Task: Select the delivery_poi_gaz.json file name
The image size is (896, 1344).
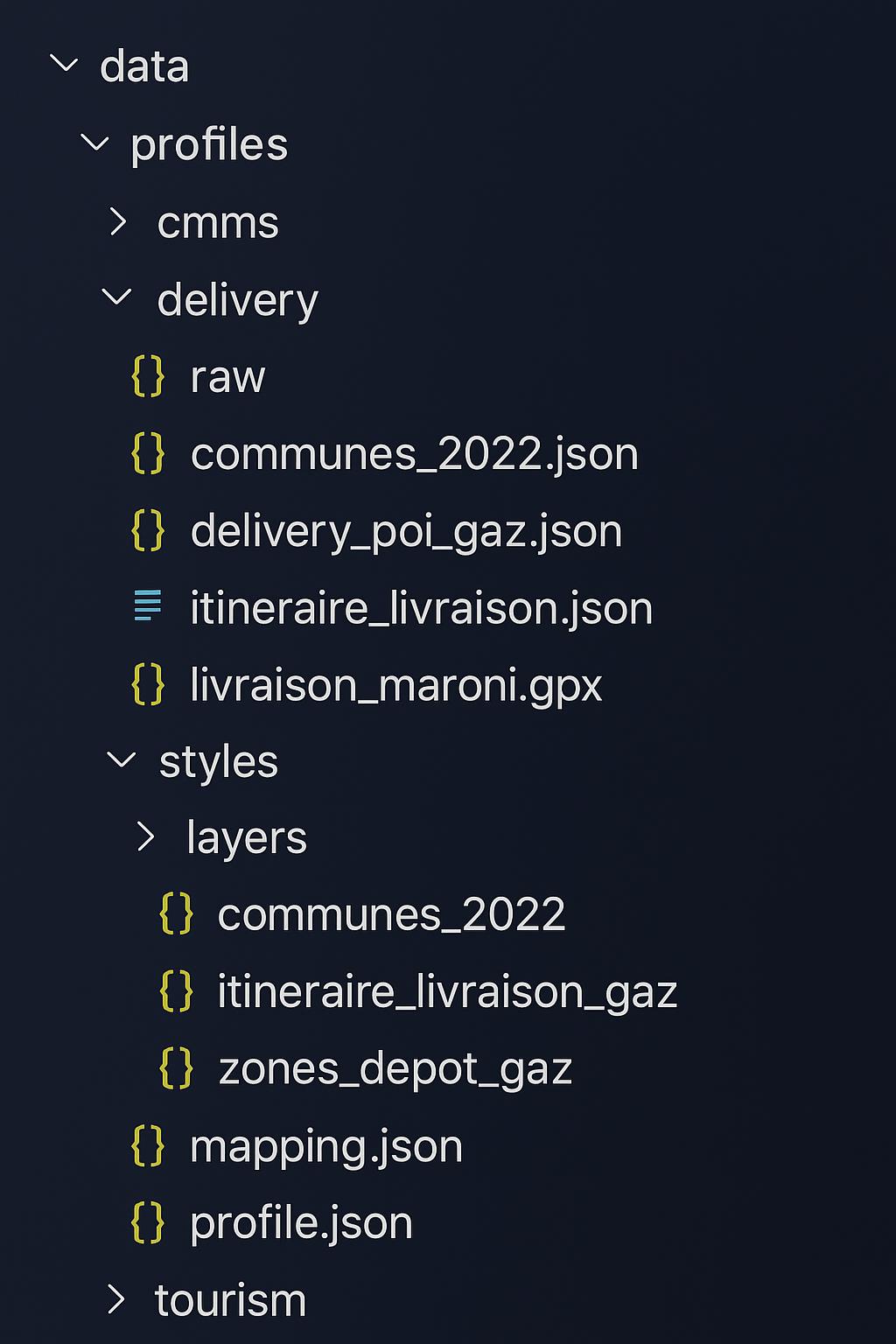Action: [406, 531]
